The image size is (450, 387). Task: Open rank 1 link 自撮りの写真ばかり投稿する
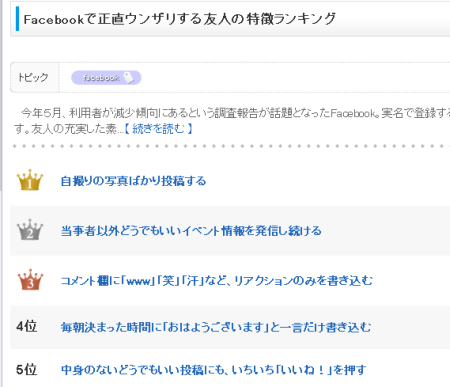tap(133, 181)
